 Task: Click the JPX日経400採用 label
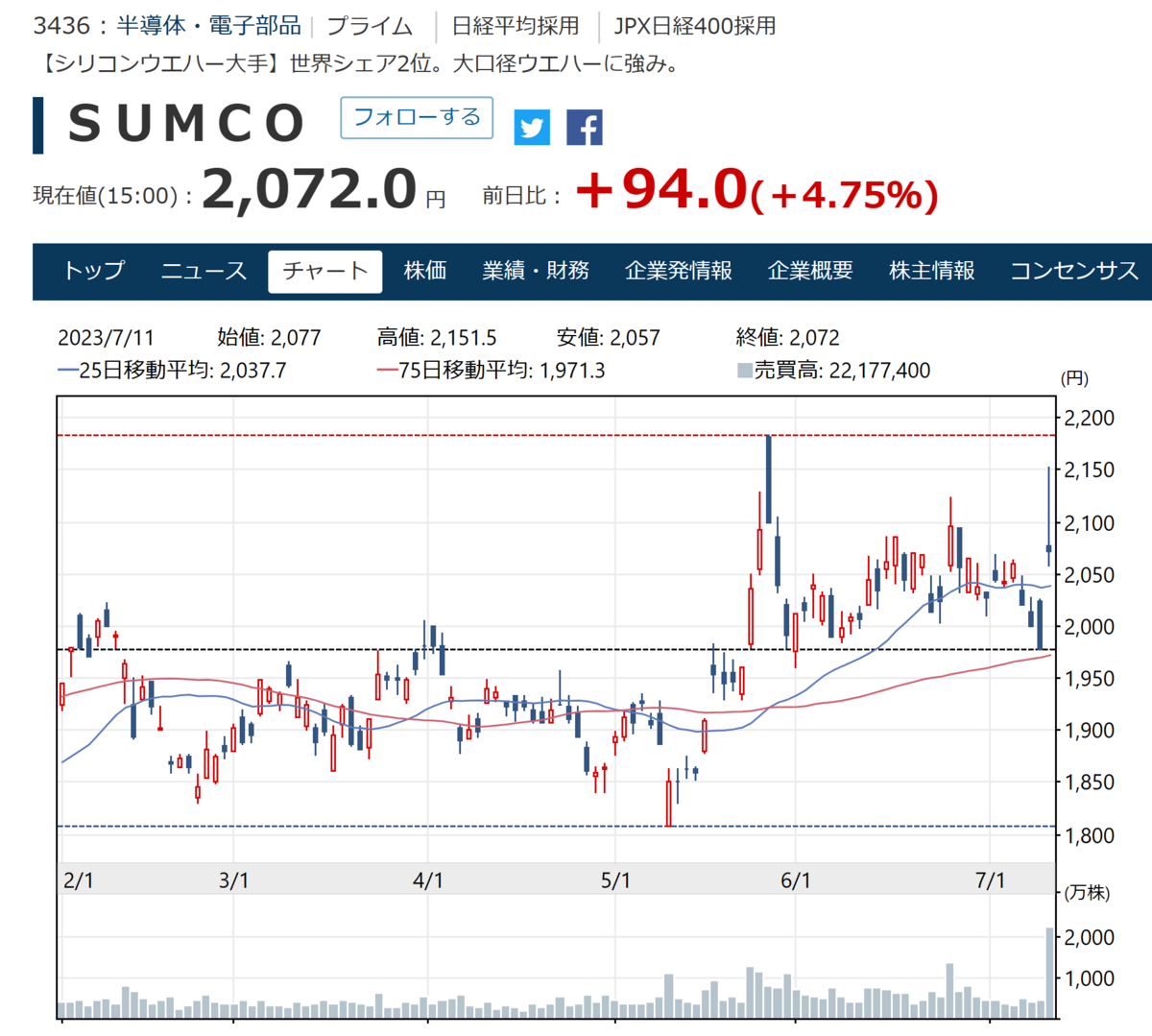tap(695, 26)
